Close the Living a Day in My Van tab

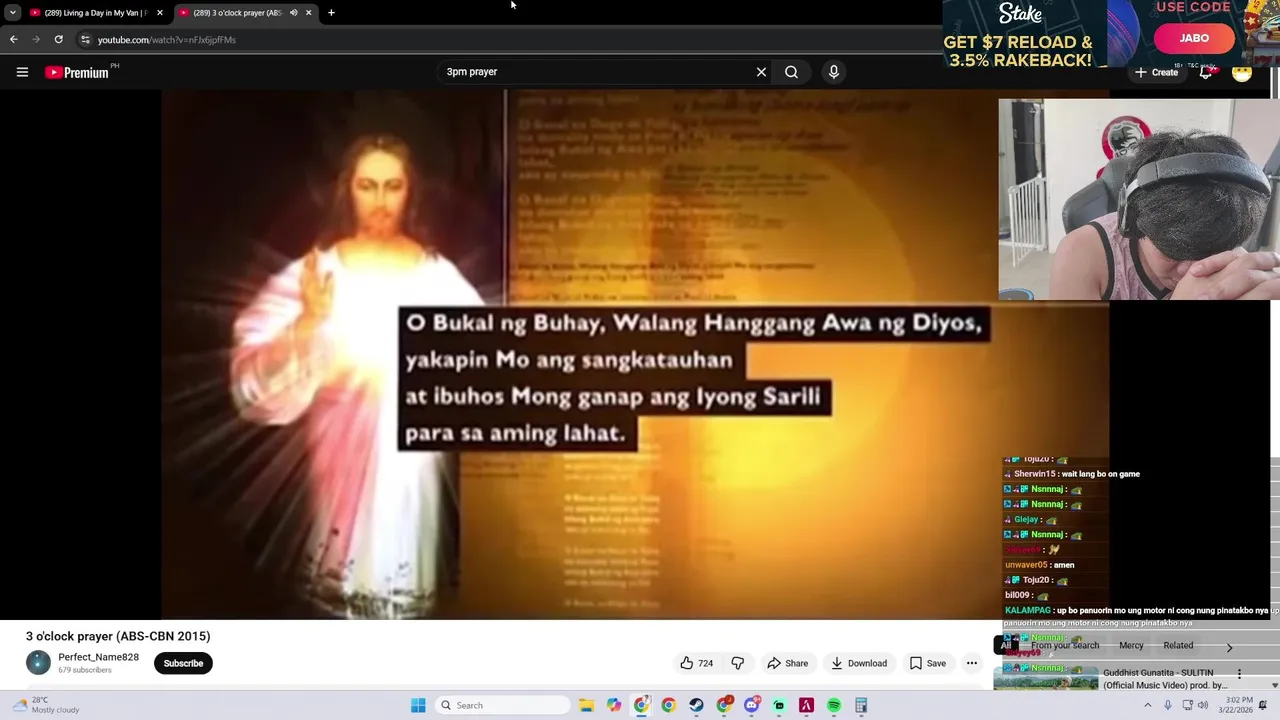159,13
